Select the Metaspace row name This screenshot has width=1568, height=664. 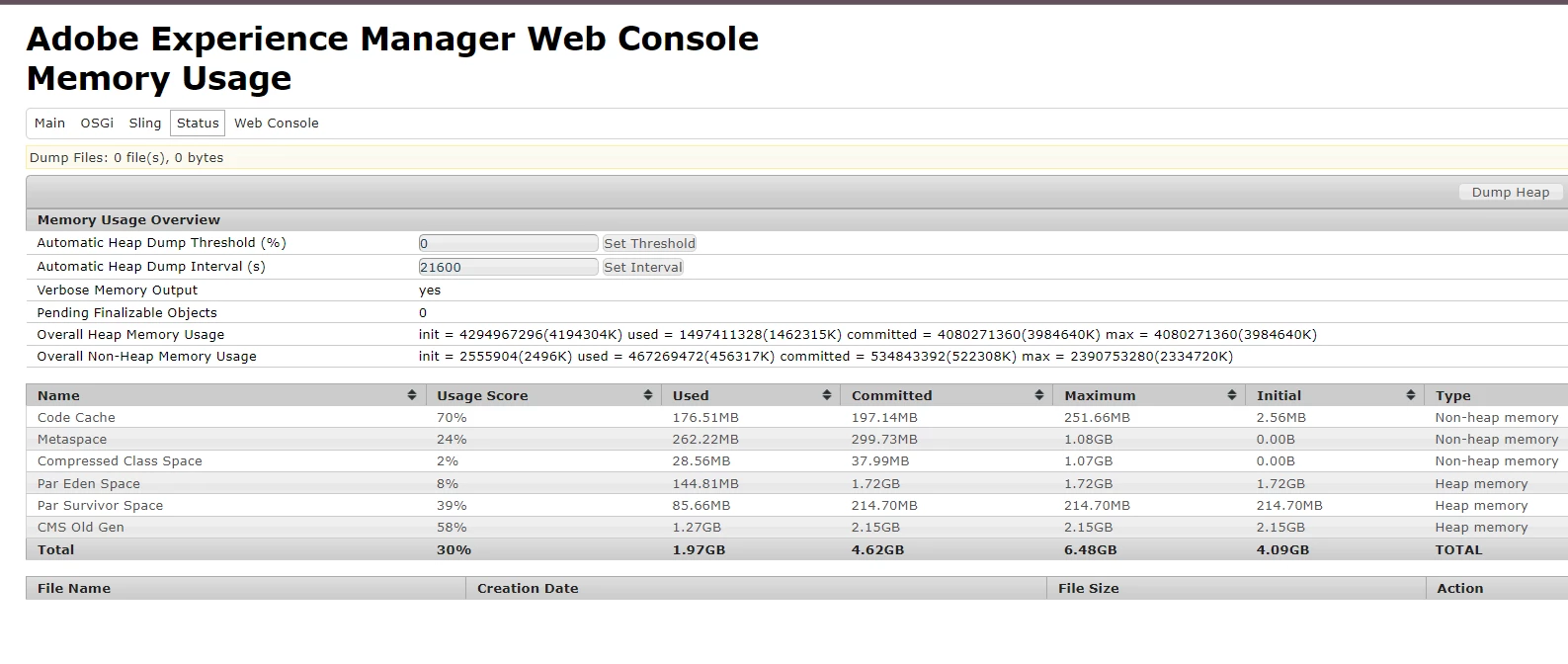(72, 440)
